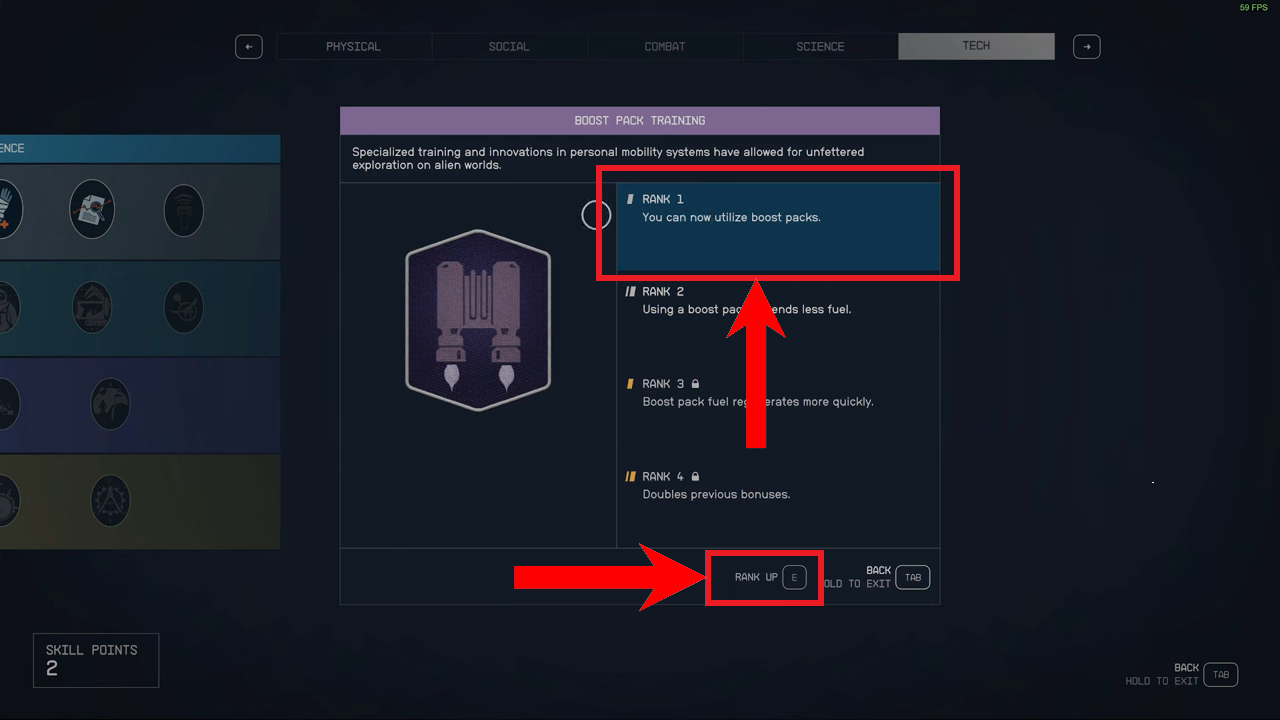The width and height of the screenshot is (1280, 720).
Task: Select the locked Rank 3 entry
Action: 778,411
